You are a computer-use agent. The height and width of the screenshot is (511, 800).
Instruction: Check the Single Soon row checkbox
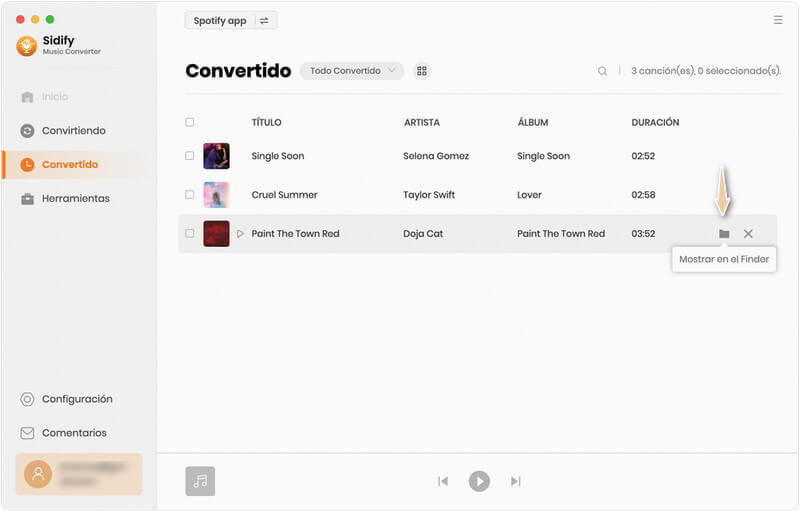190,156
